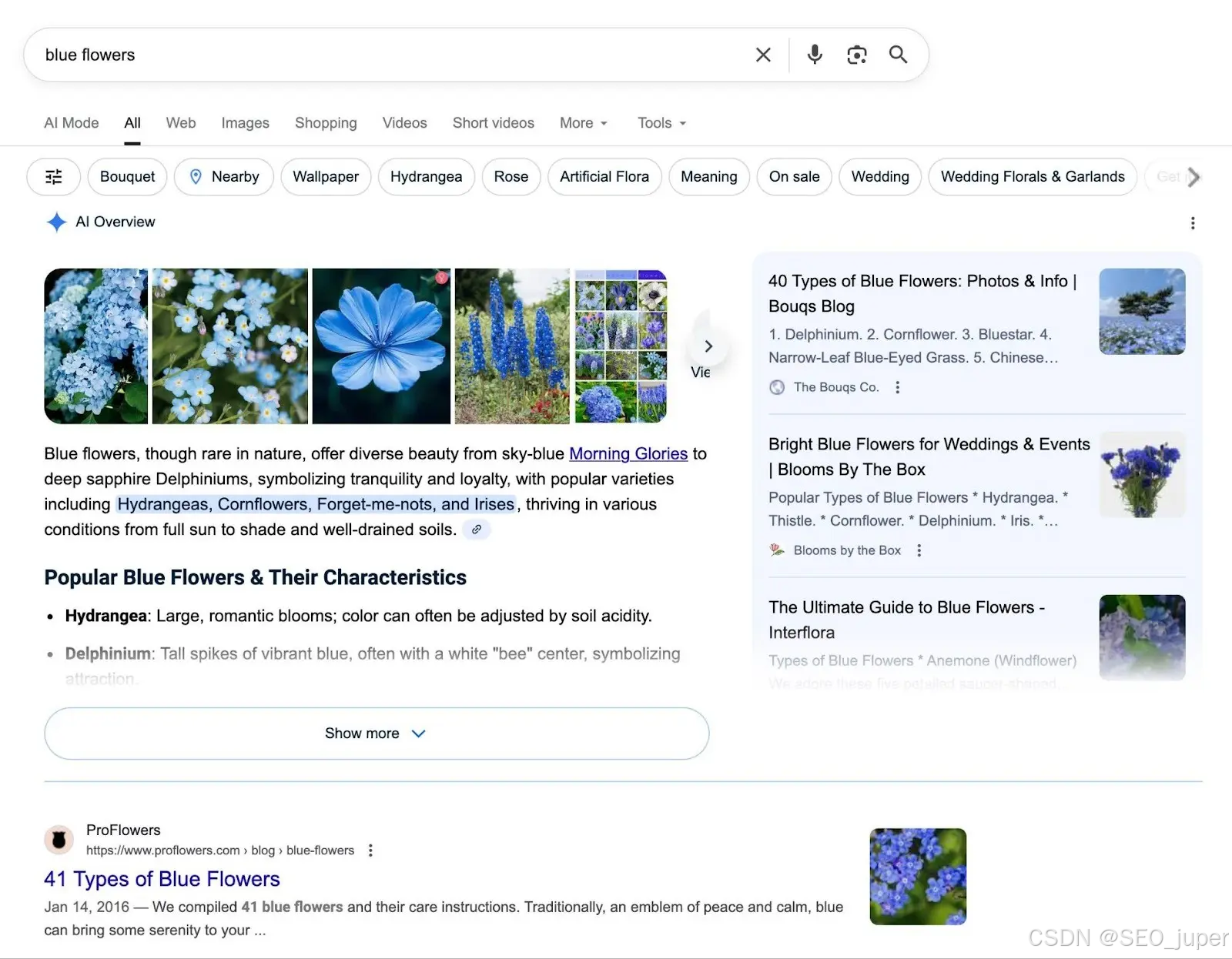
Task: Advance image carousel with the next arrow
Action: 708,346
